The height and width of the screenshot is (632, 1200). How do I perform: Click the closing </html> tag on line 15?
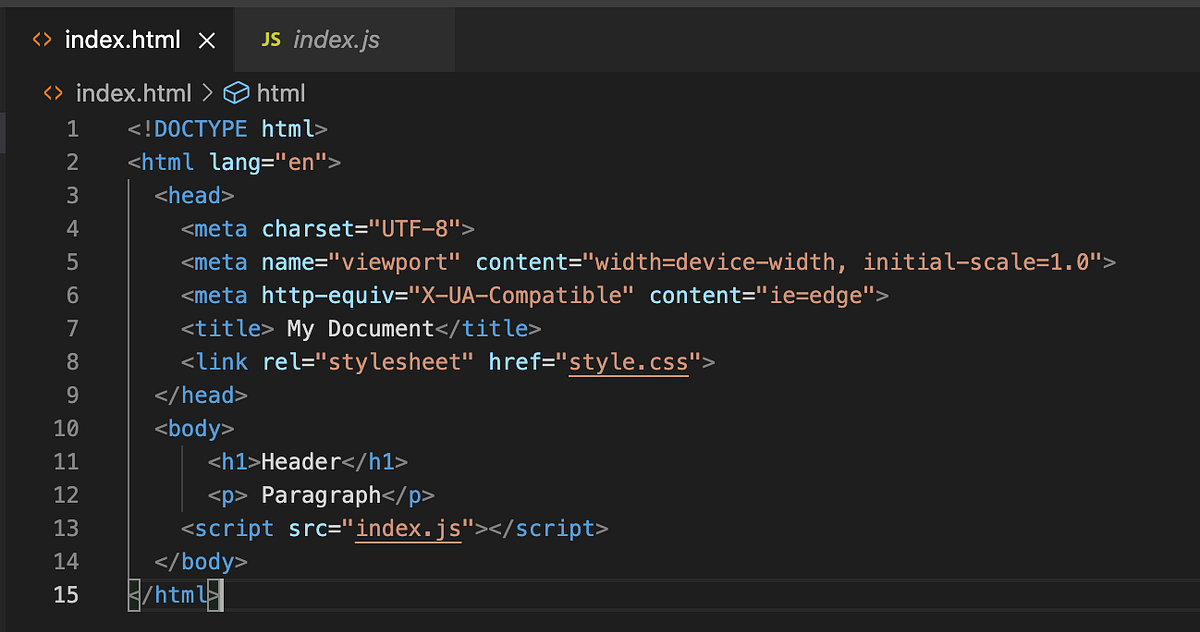[x=174, y=595]
